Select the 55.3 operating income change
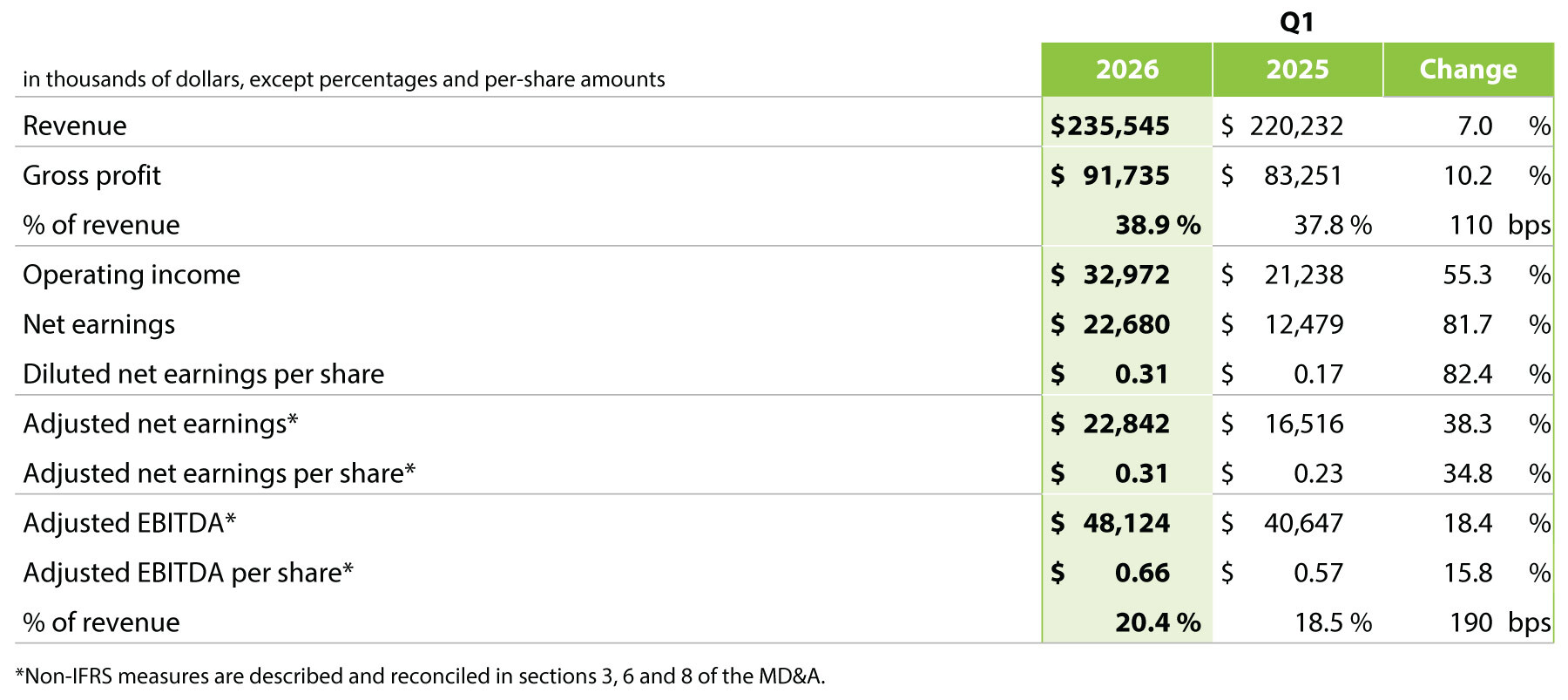Image resolution: width=1568 pixels, height=700 pixels. [1468, 275]
